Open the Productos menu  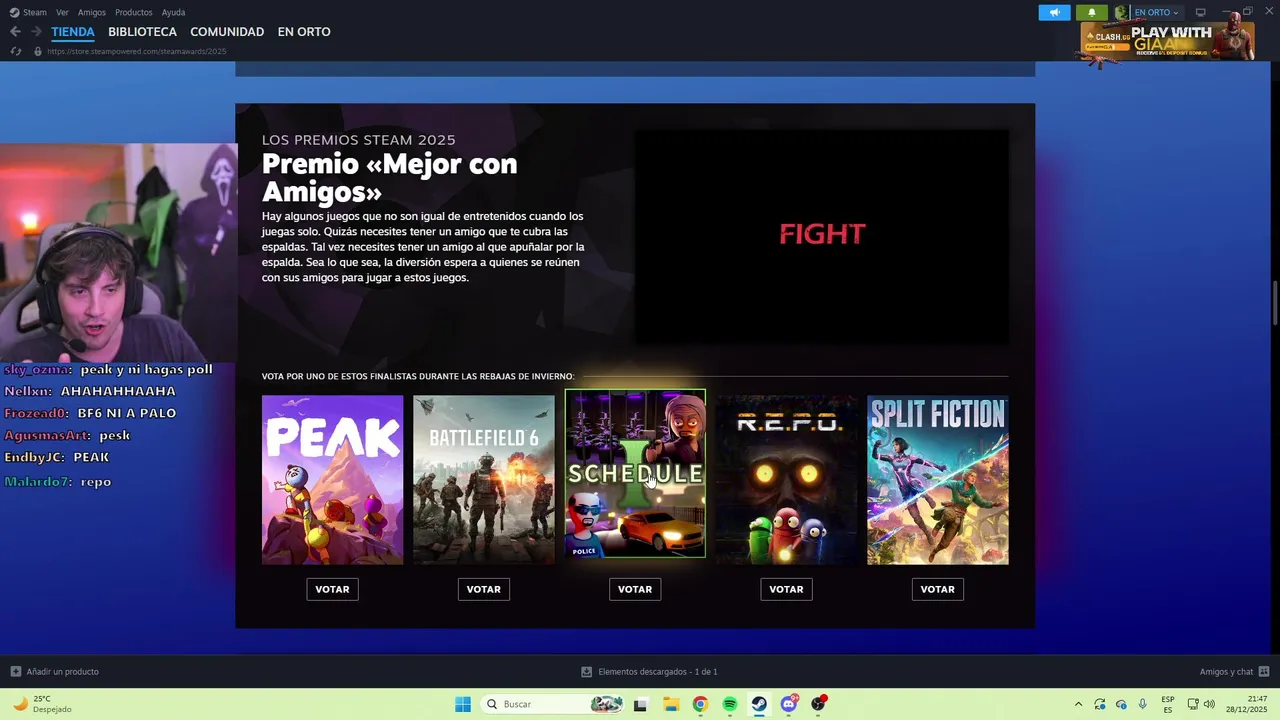click(134, 12)
